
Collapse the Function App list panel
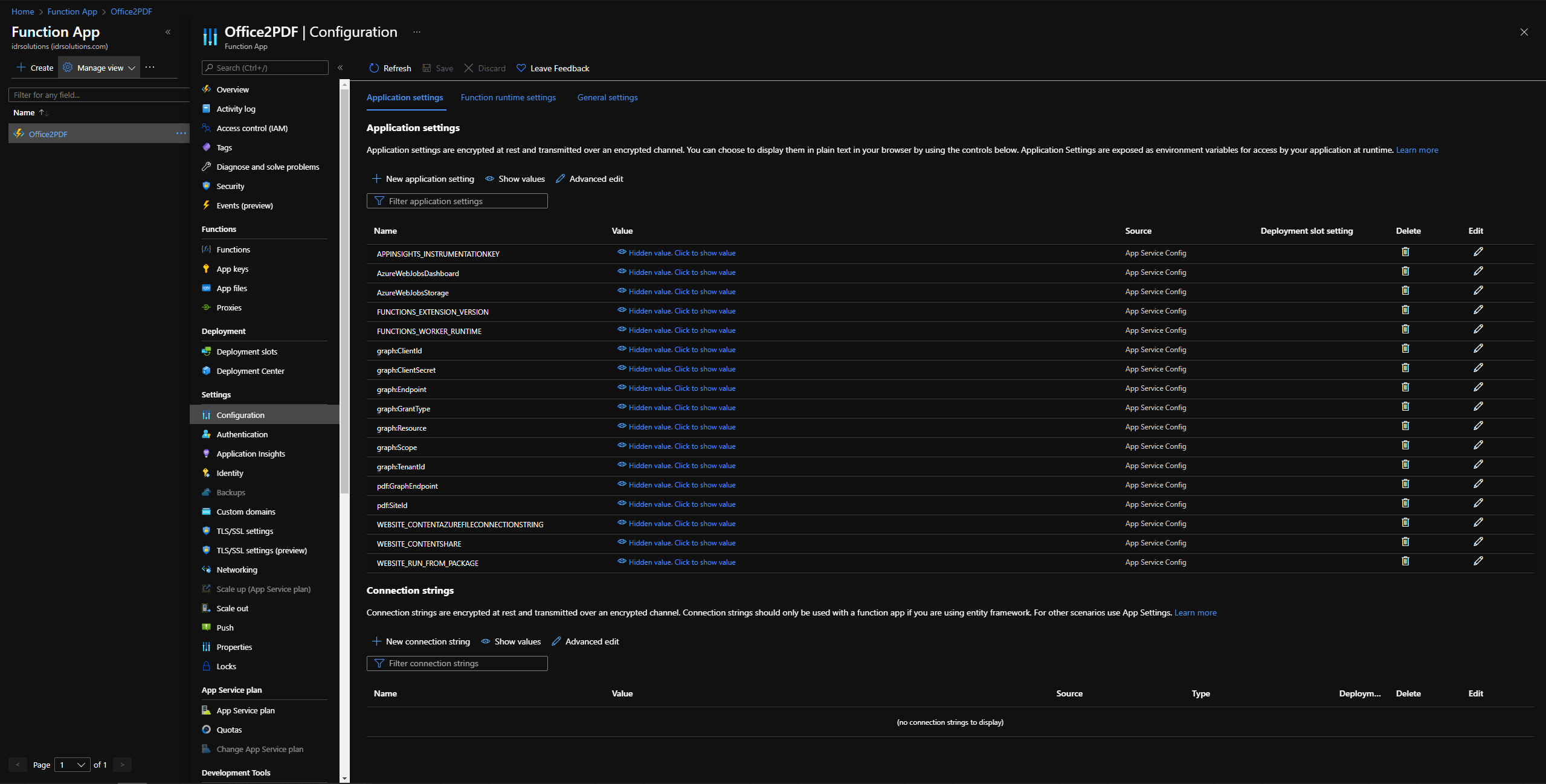point(168,32)
